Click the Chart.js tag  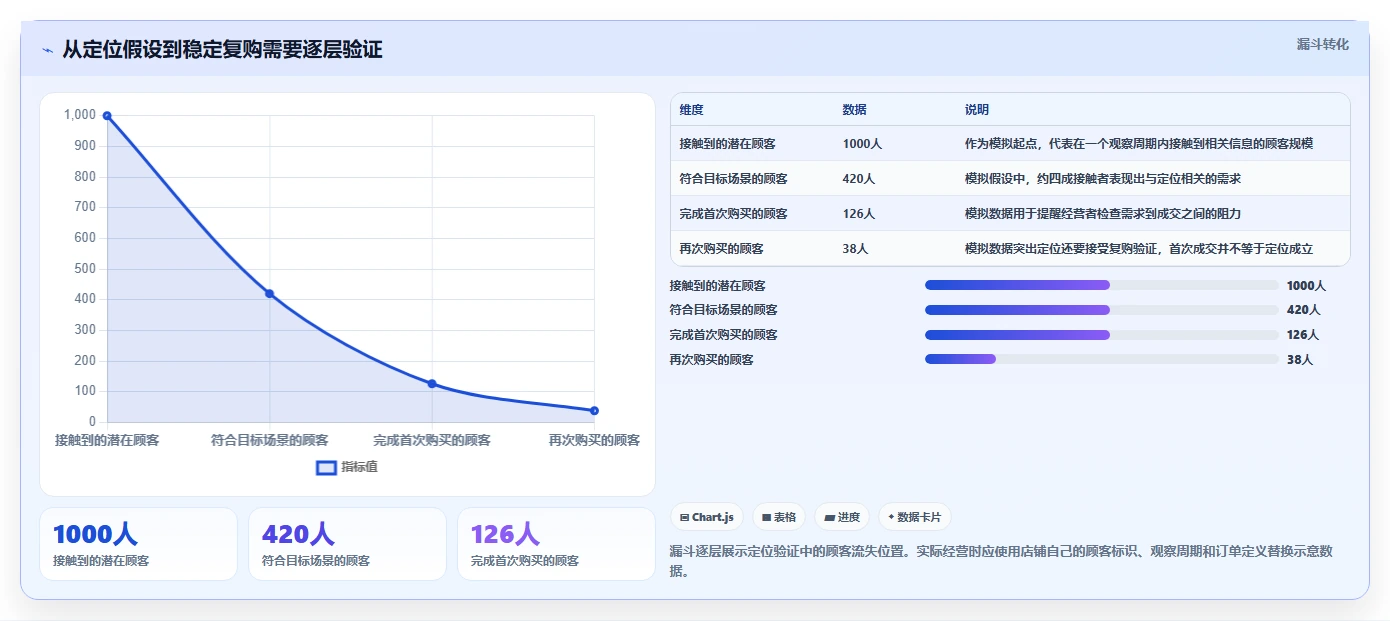click(707, 517)
